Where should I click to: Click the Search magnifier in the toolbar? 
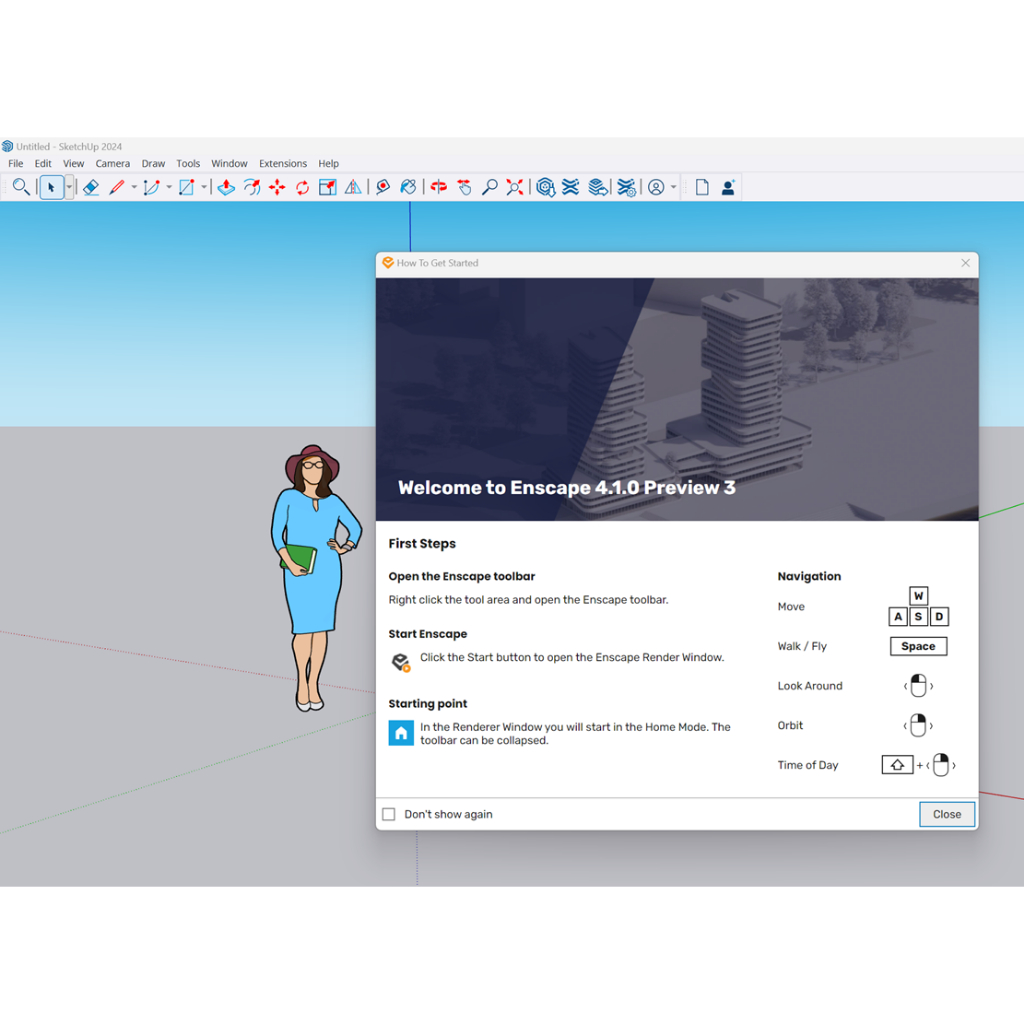click(x=20, y=187)
